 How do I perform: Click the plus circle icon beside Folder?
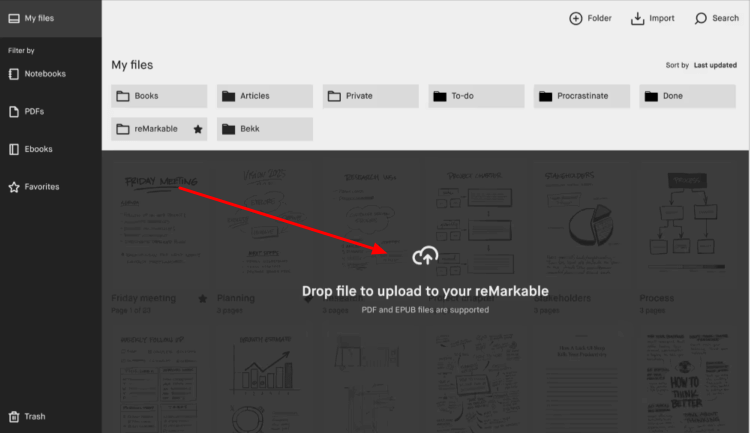[575, 18]
